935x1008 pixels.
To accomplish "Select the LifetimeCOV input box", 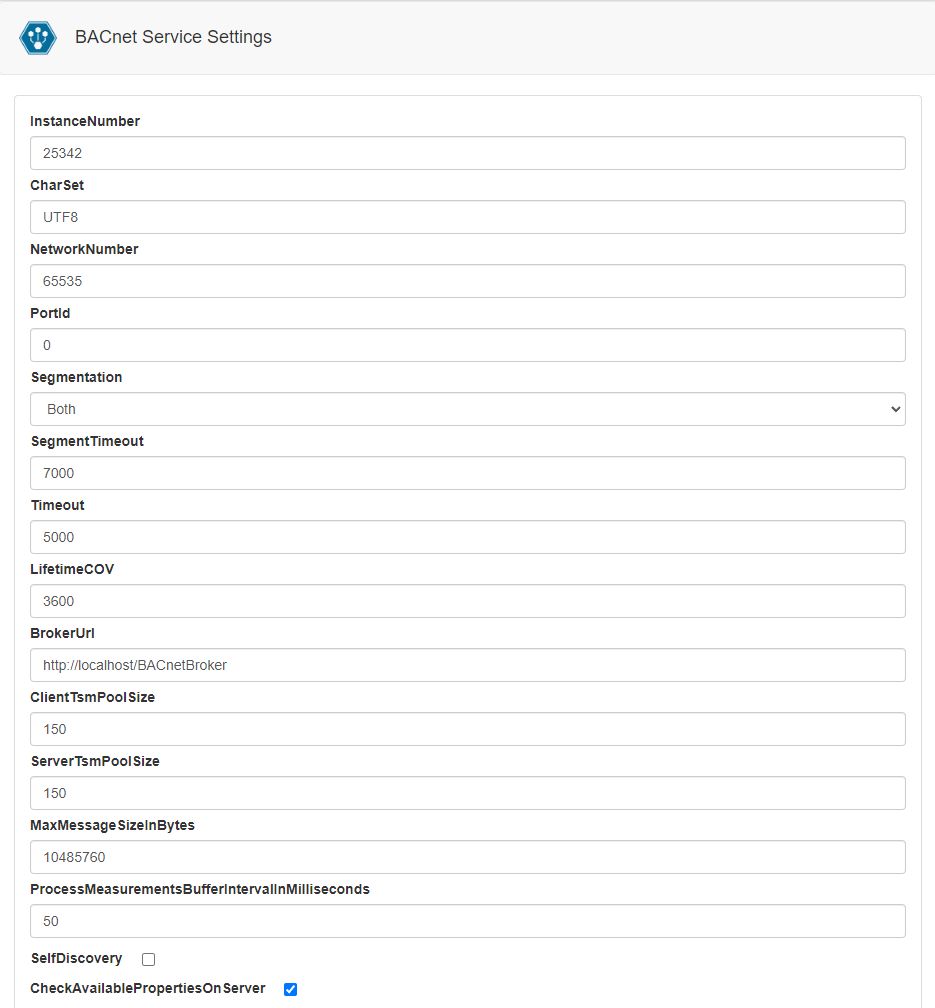I will point(467,601).
